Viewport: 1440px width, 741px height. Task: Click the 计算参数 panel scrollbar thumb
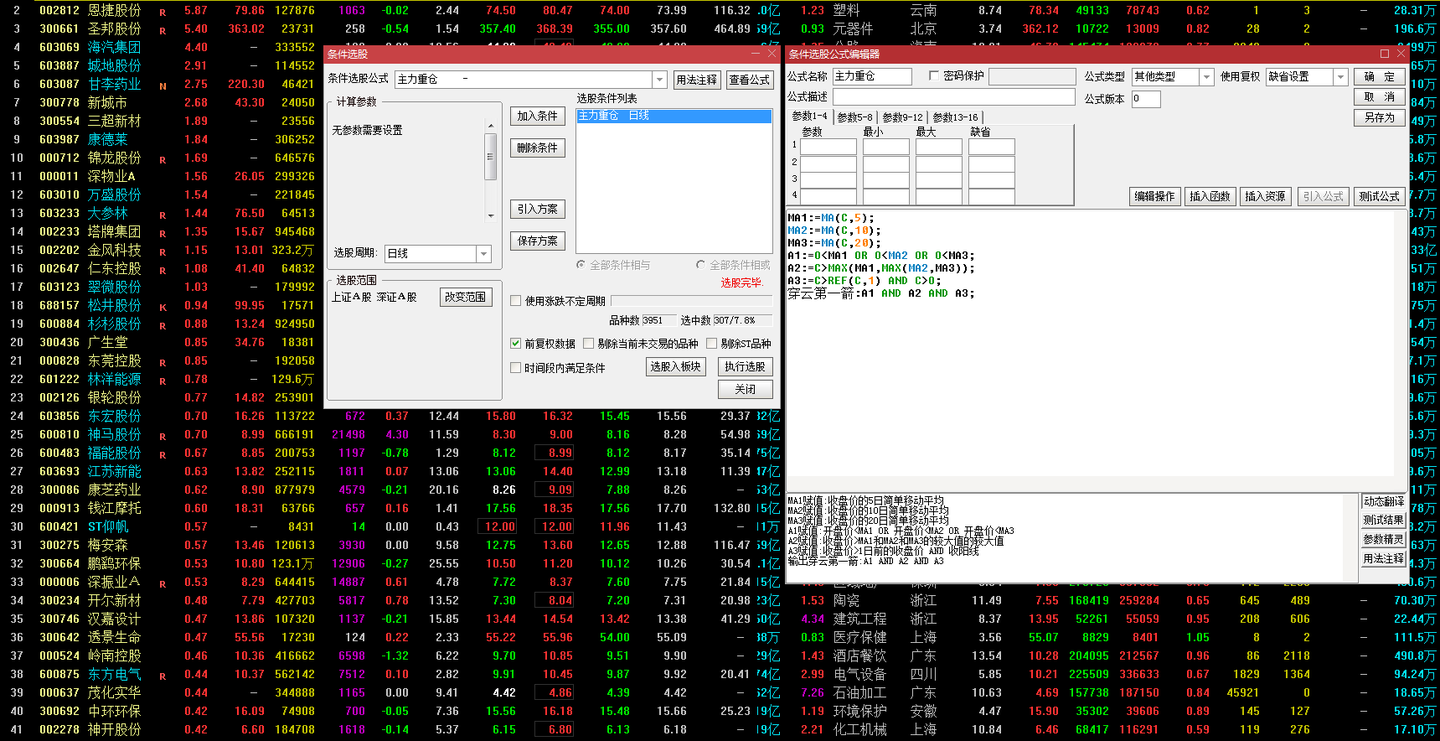pyautogui.click(x=490, y=157)
